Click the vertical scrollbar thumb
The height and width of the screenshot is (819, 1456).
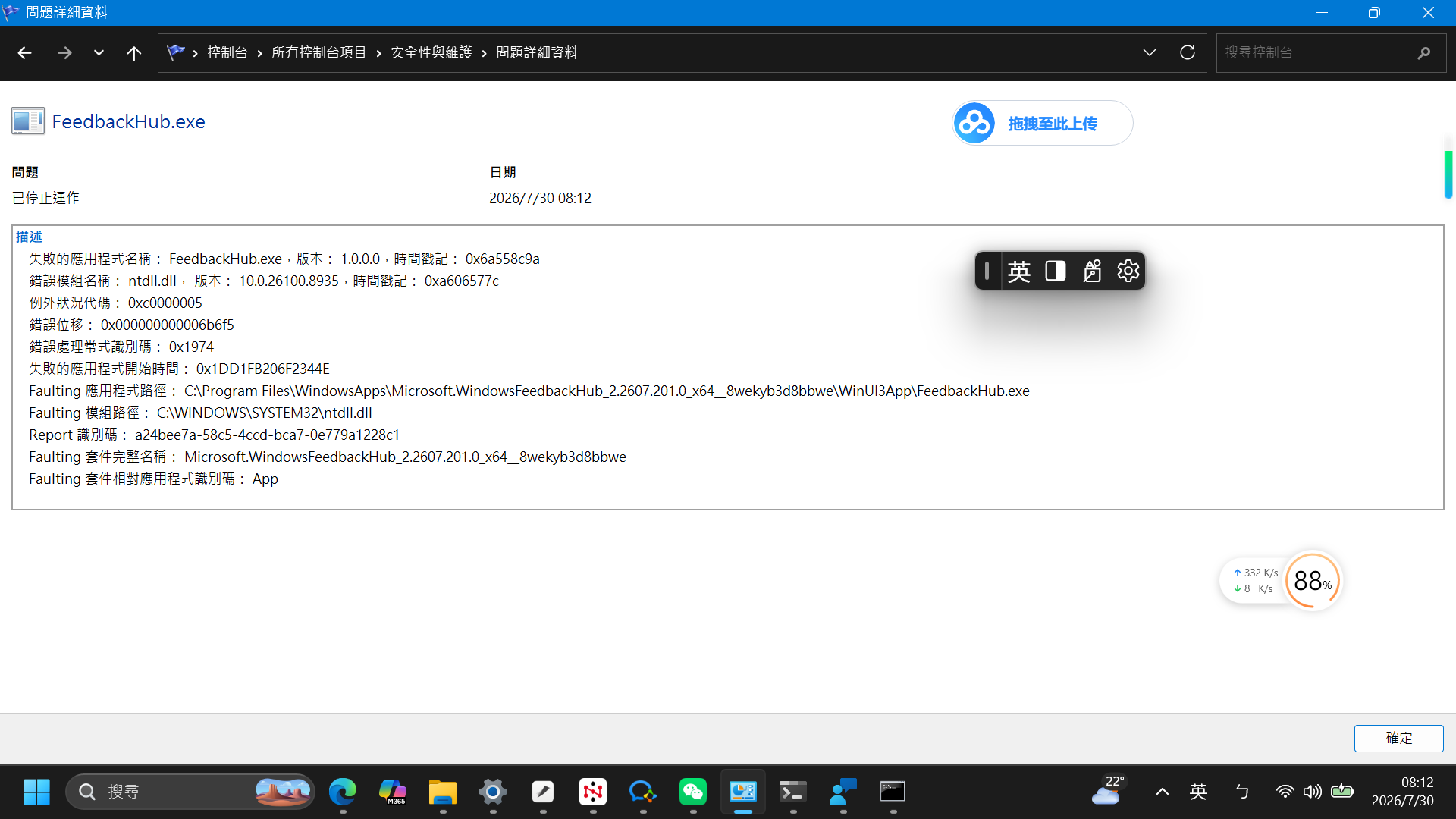(x=1448, y=174)
